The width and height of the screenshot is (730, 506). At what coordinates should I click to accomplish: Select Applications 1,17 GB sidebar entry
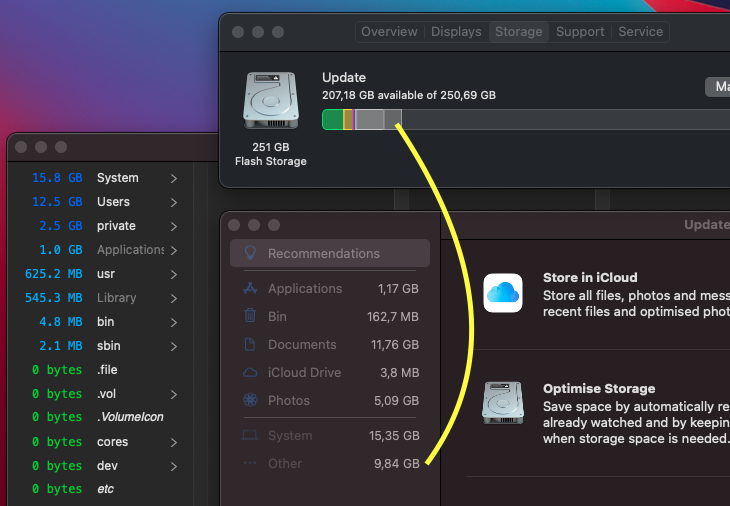click(330, 289)
